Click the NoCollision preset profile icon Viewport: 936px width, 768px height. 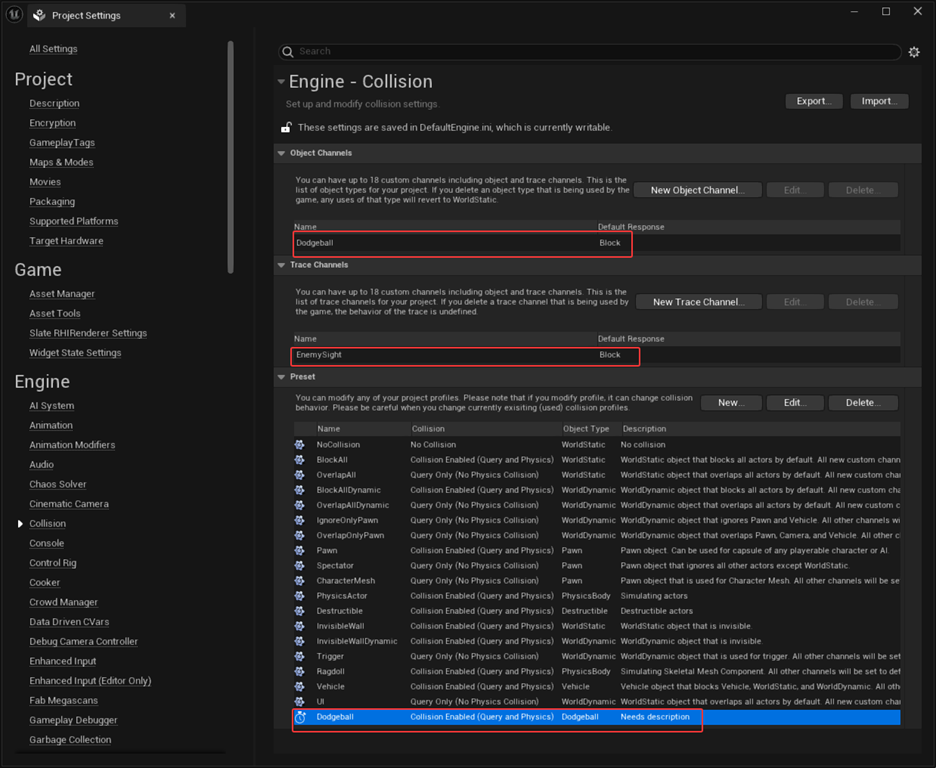click(x=300, y=445)
